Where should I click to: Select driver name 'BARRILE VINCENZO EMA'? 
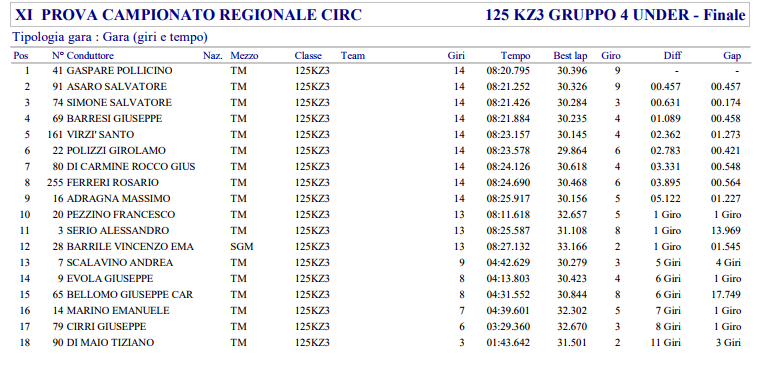click(130, 247)
